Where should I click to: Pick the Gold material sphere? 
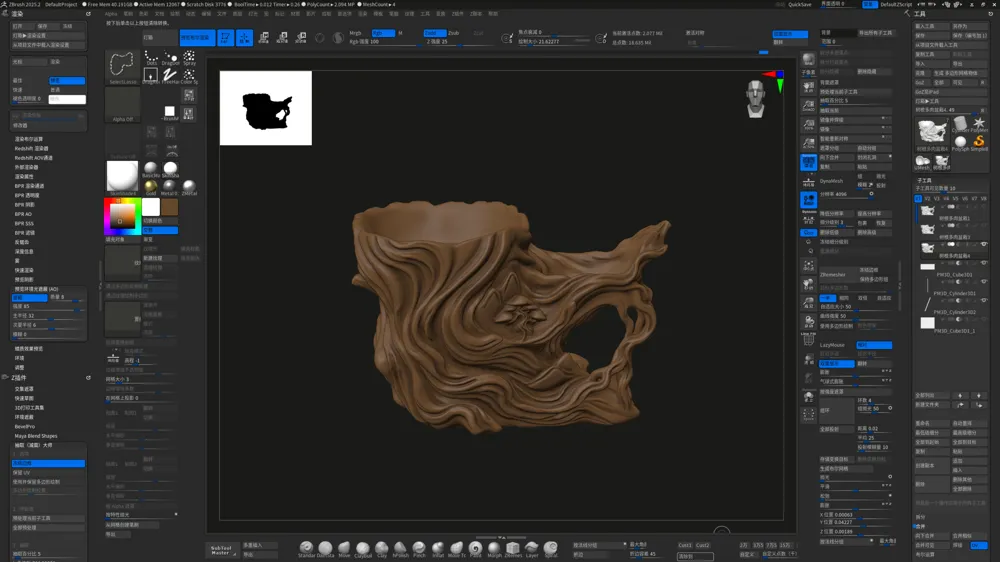click(151, 187)
